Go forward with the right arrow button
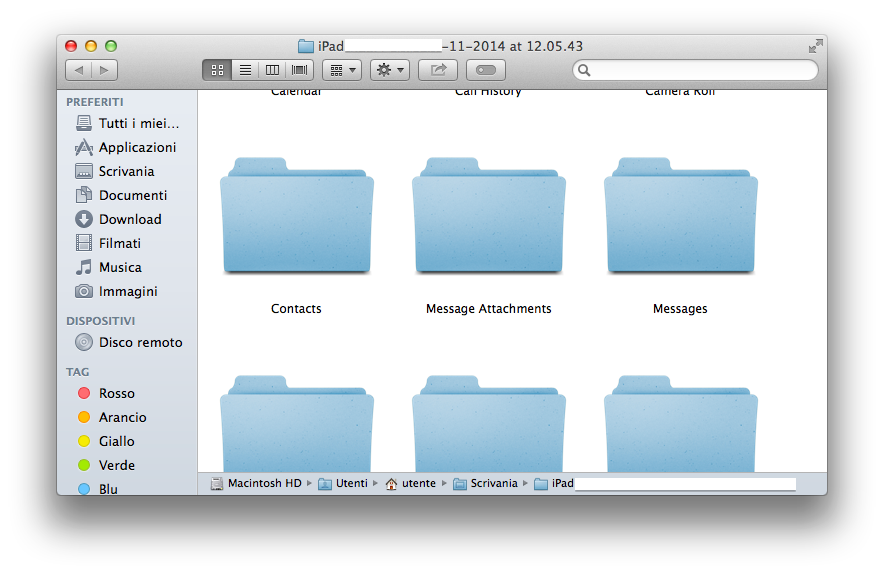 [104, 70]
